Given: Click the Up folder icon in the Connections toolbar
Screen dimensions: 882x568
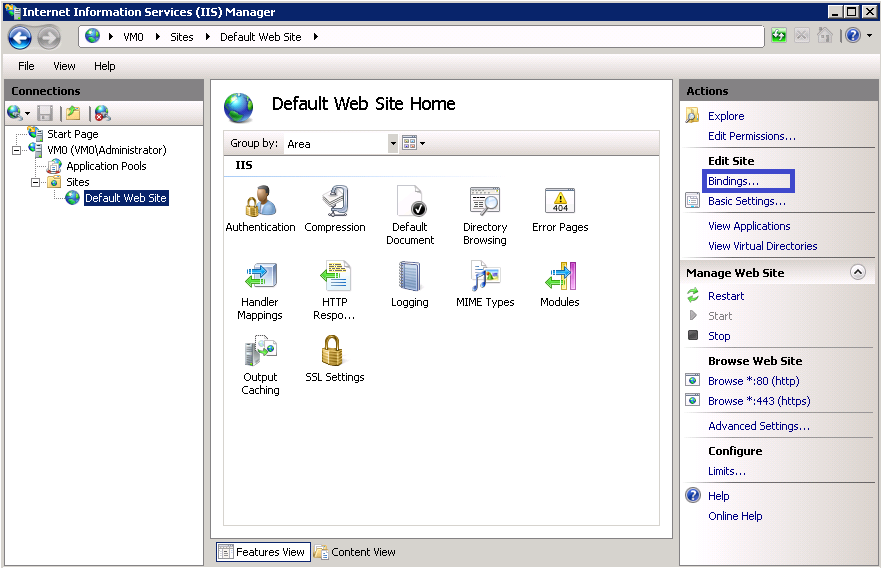Looking at the screenshot, I should tap(73, 114).
